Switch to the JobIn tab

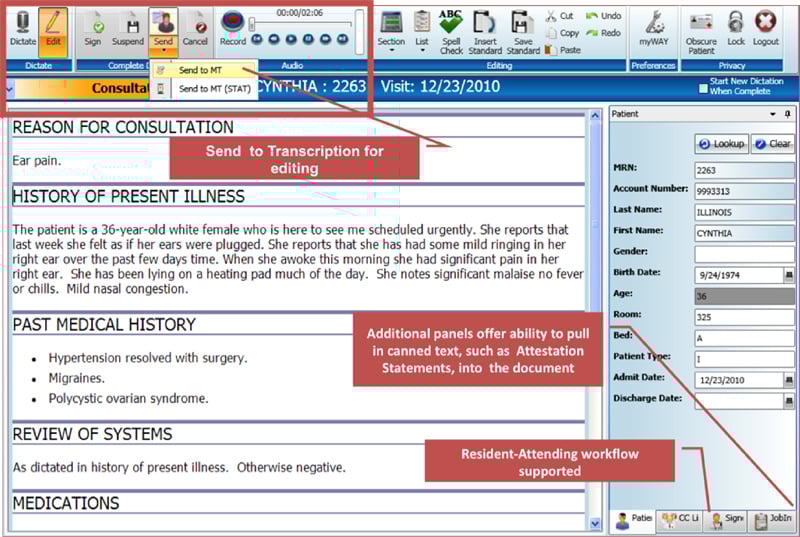tap(773, 519)
